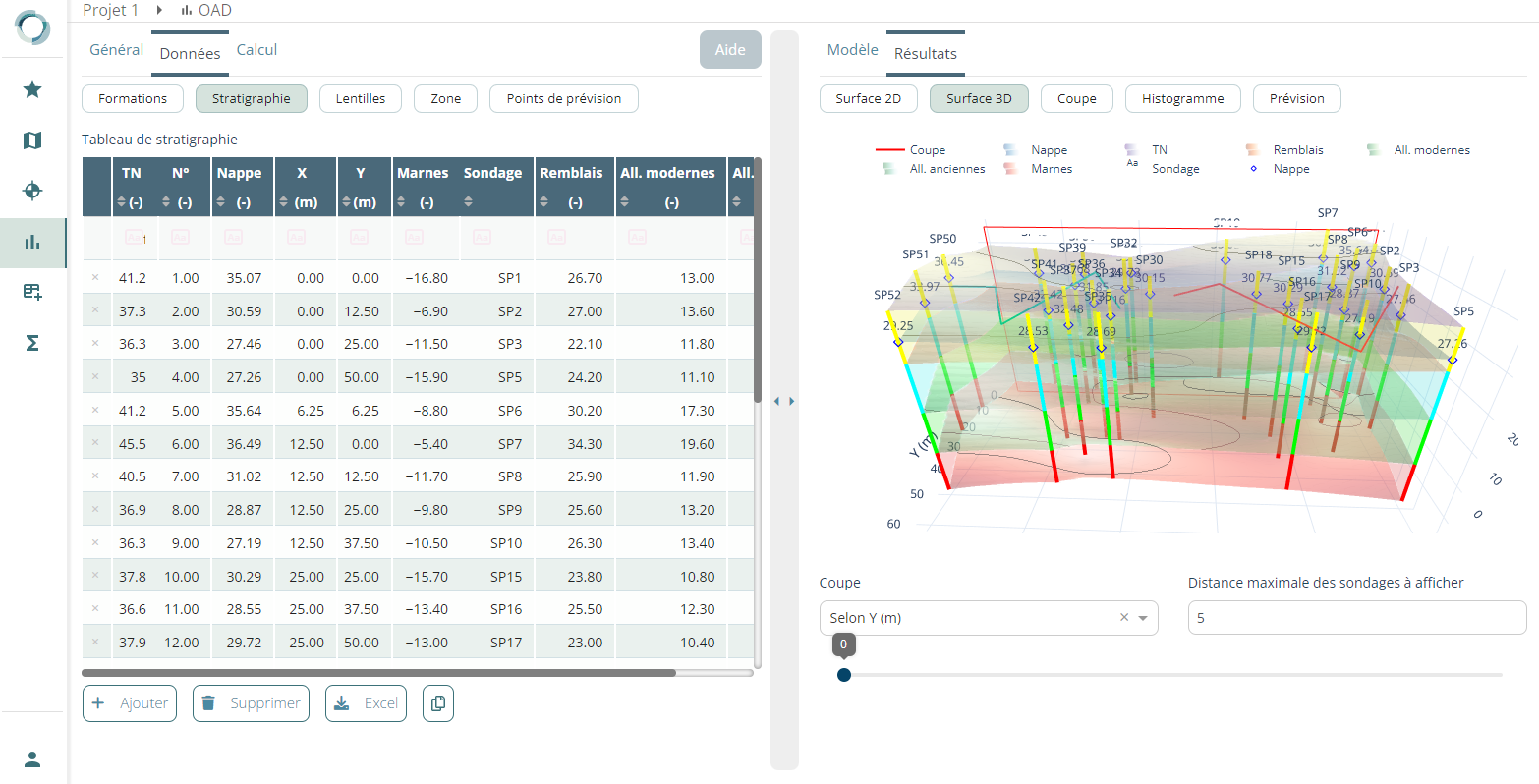This screenshot has height=784, width=1539.
Task: Show the Prévision results
Action: pyautogui.click(x=1297, y=99)
